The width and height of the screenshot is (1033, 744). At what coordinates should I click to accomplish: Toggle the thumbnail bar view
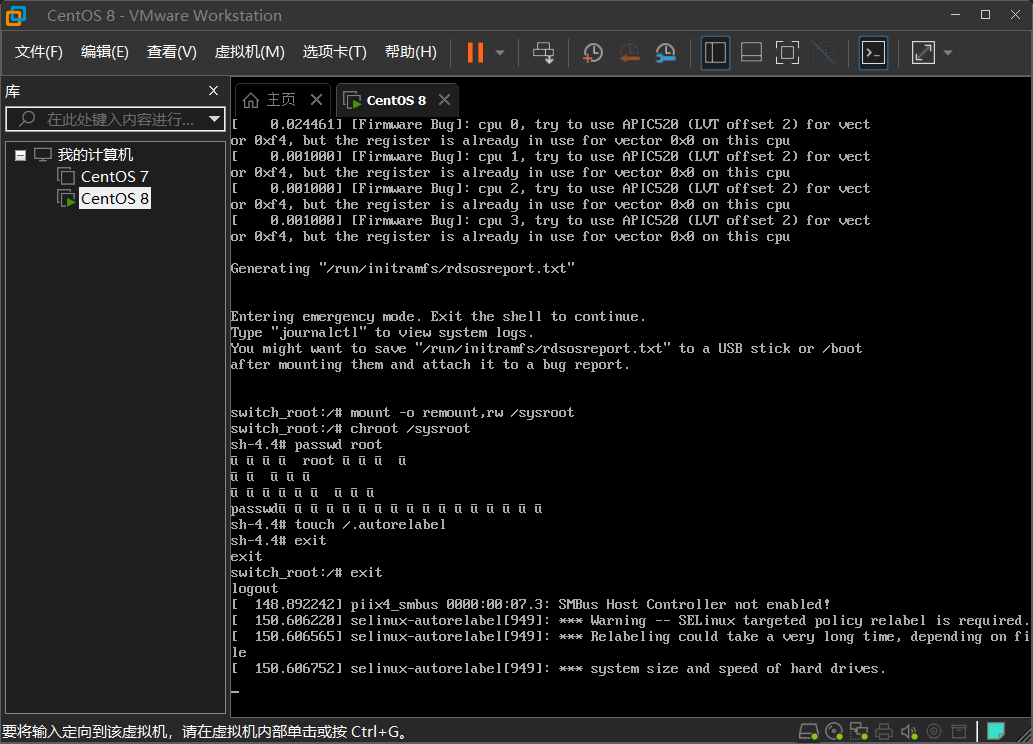point(751,53)
